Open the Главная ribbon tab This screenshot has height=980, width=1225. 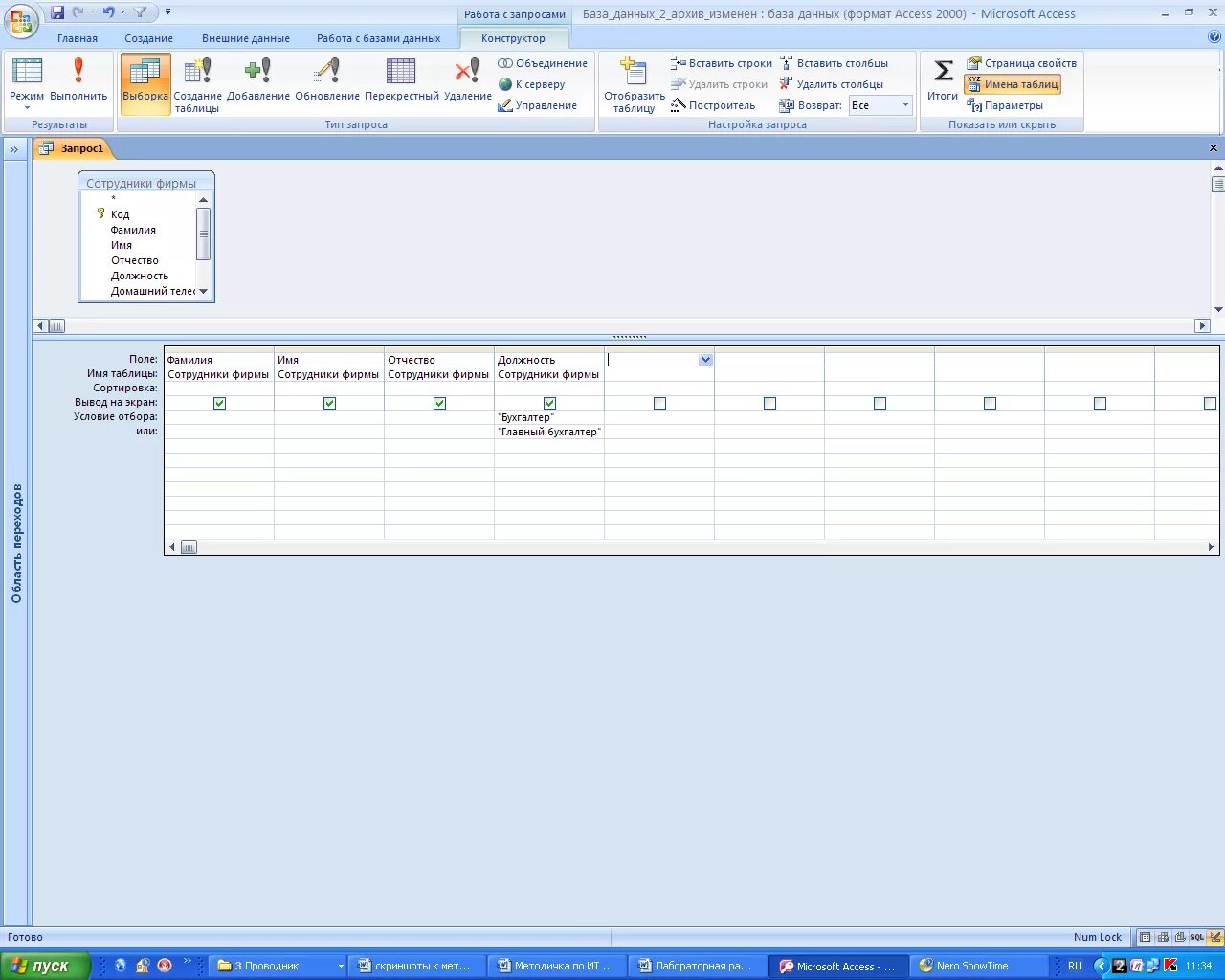coord(78,38)
